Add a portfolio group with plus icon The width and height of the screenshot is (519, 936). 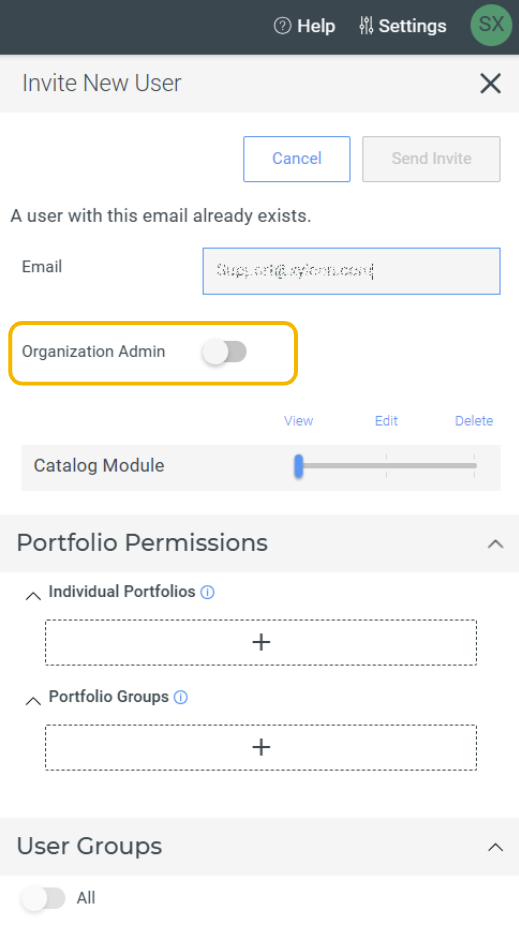point(261,747)
